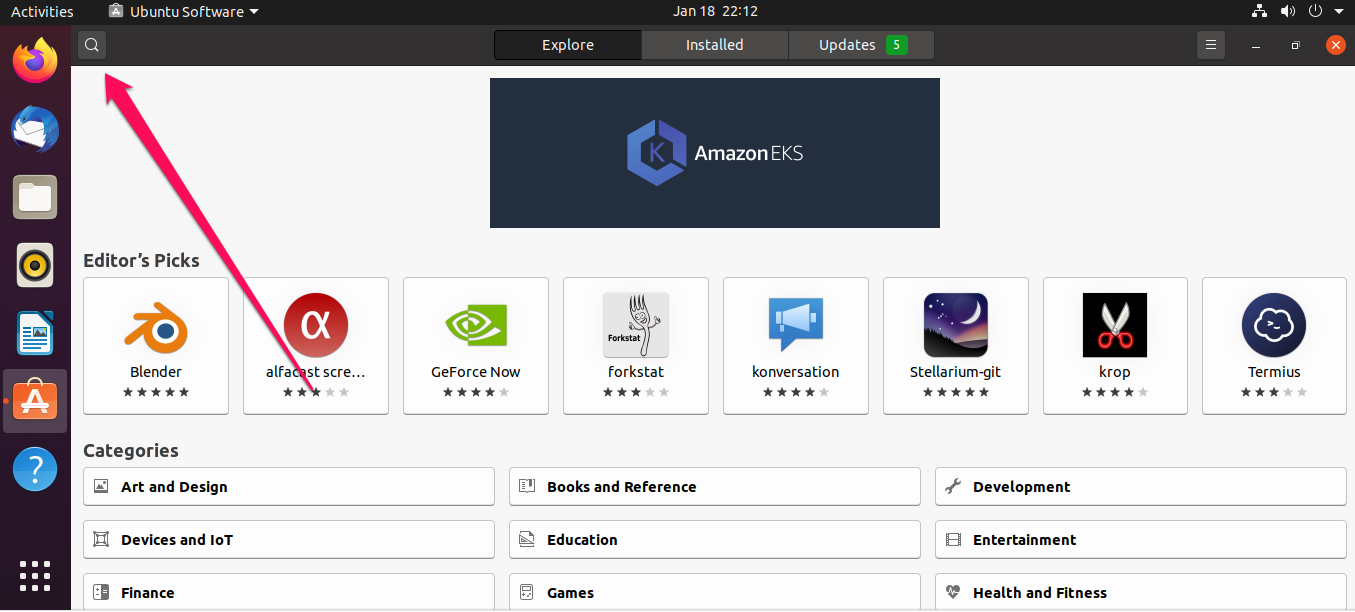Click the alfacast screen mirror icon
Screen dimensions: 1355x612
point(316,325)
